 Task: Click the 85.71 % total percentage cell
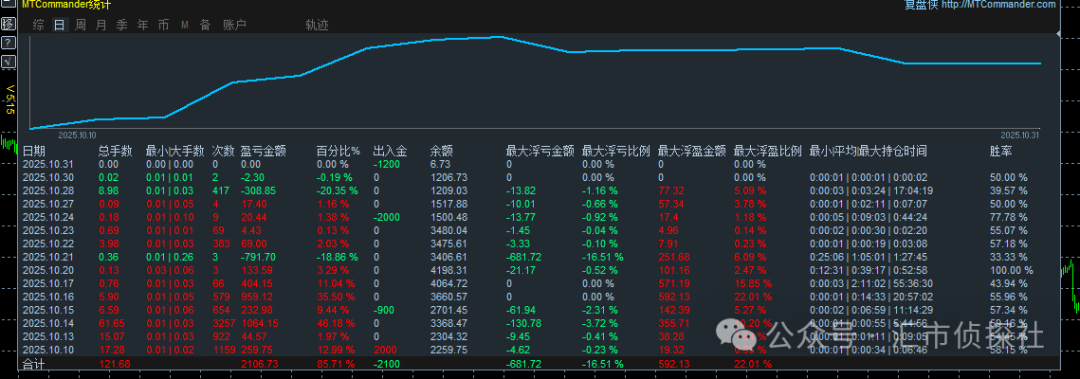click(x=335, y=364)
